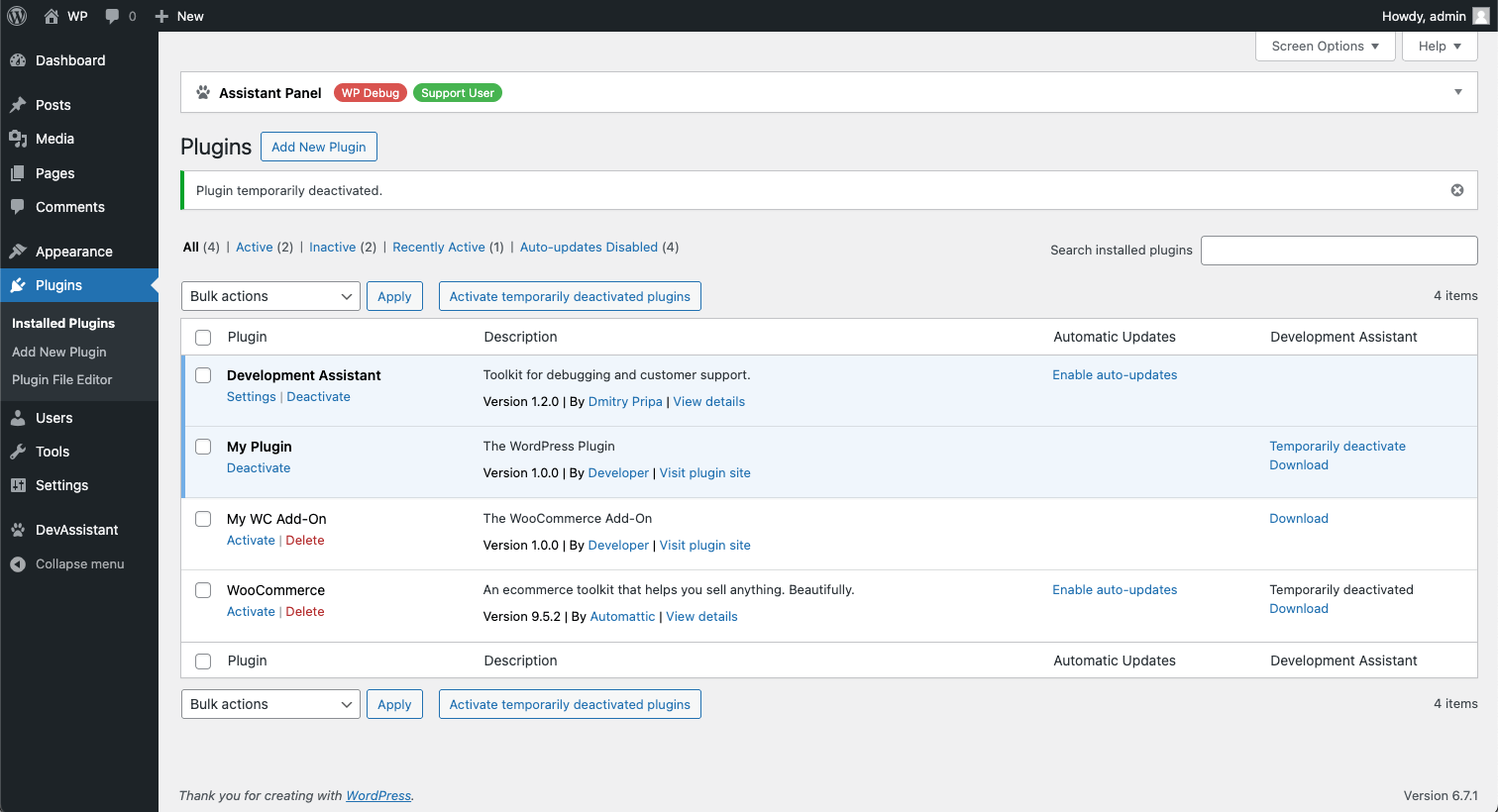Delete the WooCommerce plugin

point(305,611)
